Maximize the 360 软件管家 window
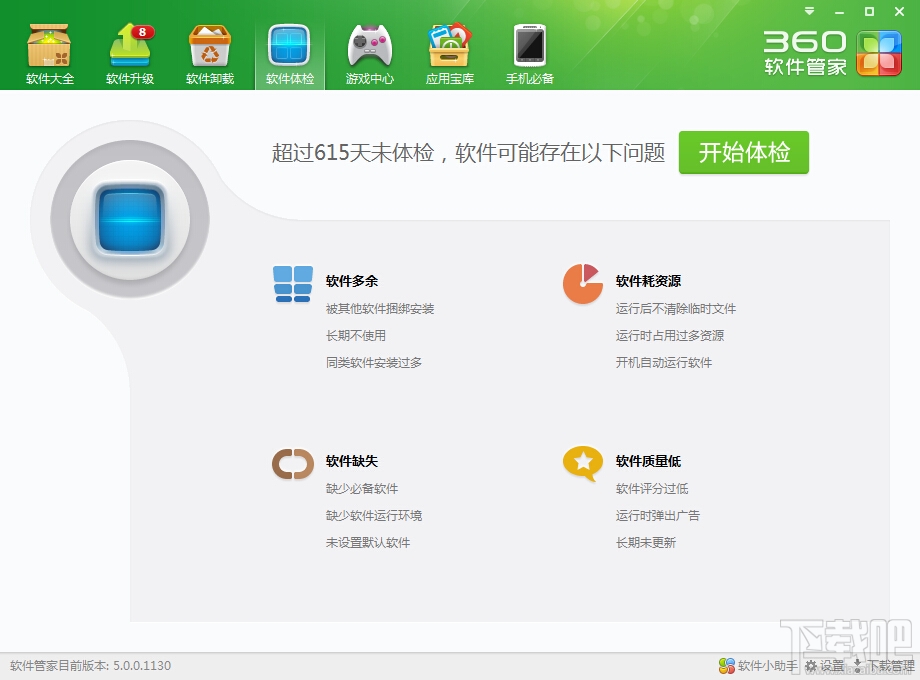 [870, 11]
